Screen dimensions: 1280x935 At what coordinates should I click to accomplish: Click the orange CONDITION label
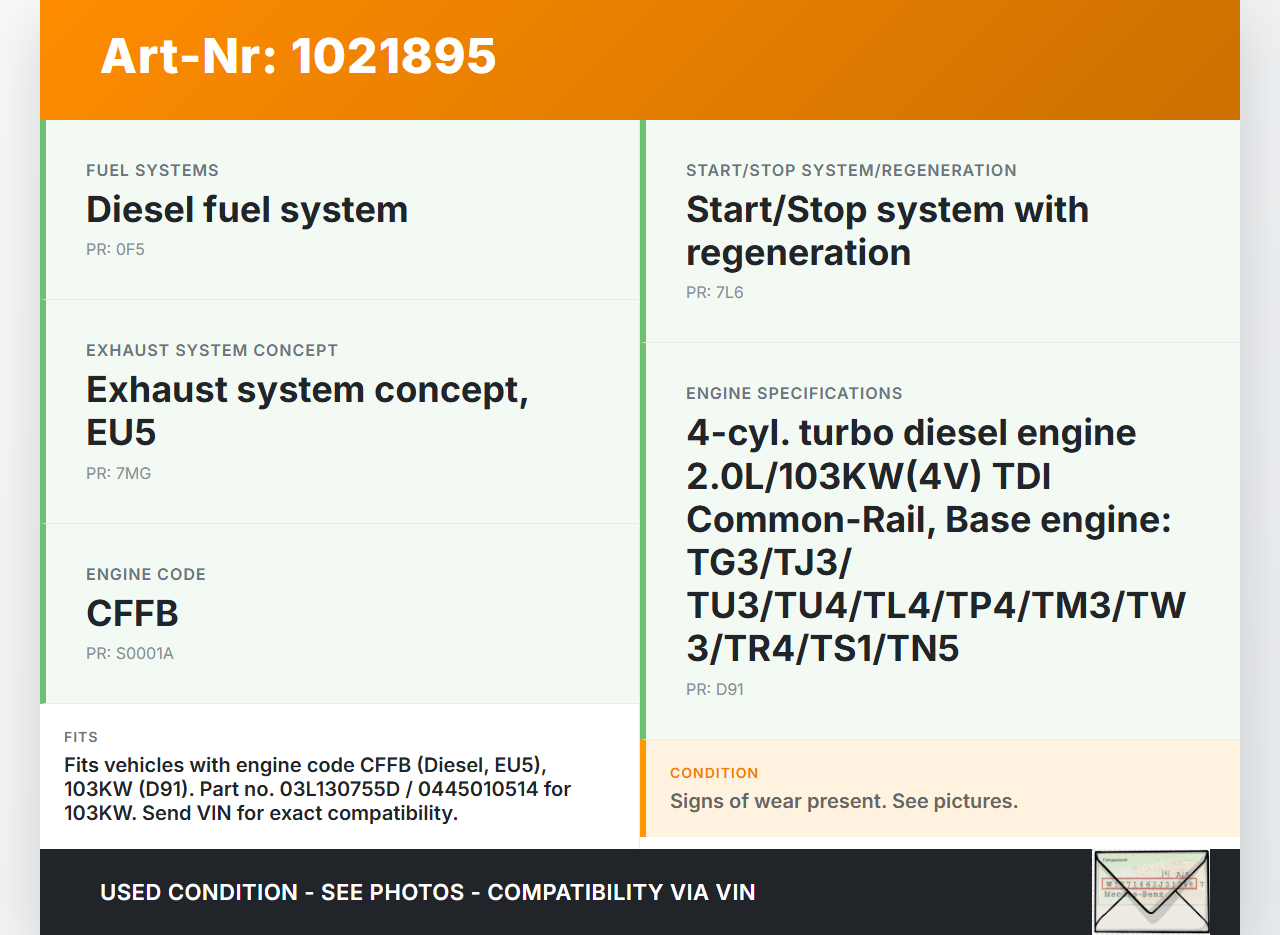coord(714,773)
